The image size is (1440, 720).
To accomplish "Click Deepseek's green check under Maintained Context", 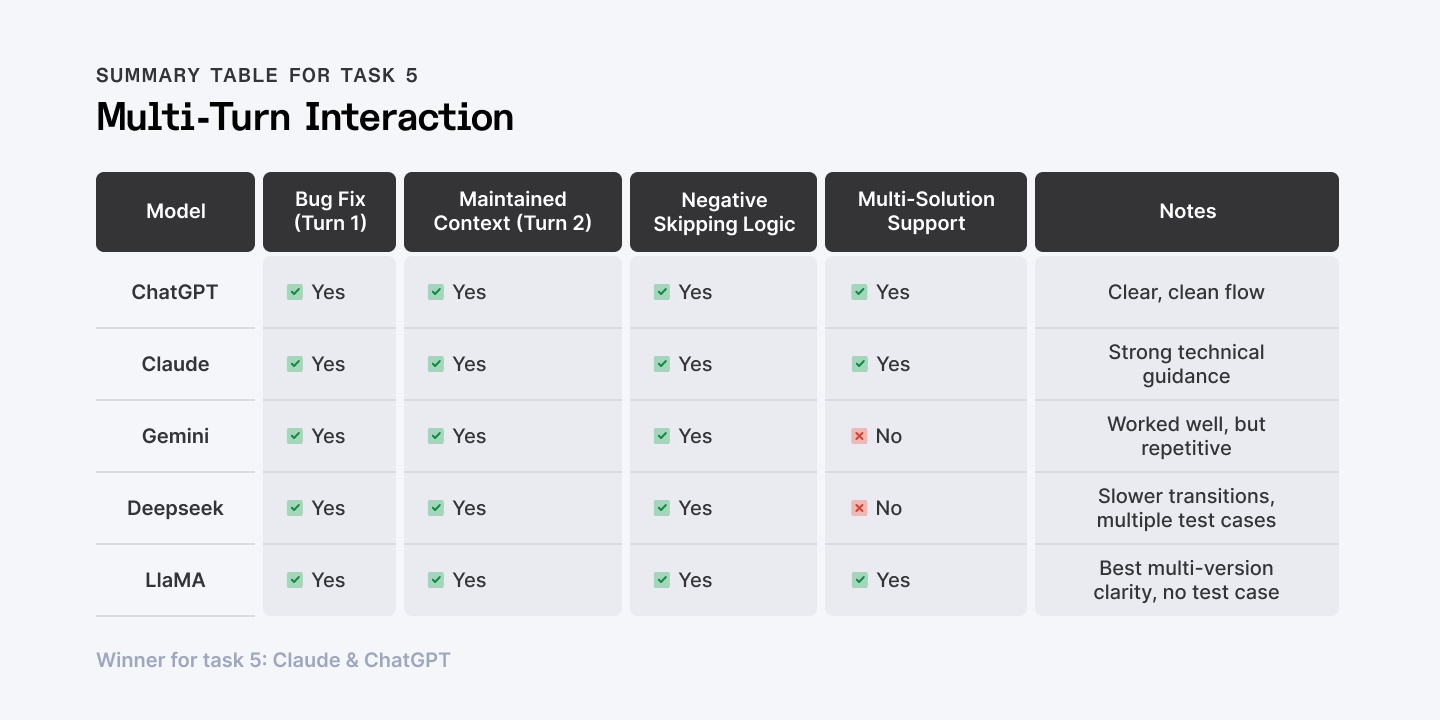I will pos(436,508).
